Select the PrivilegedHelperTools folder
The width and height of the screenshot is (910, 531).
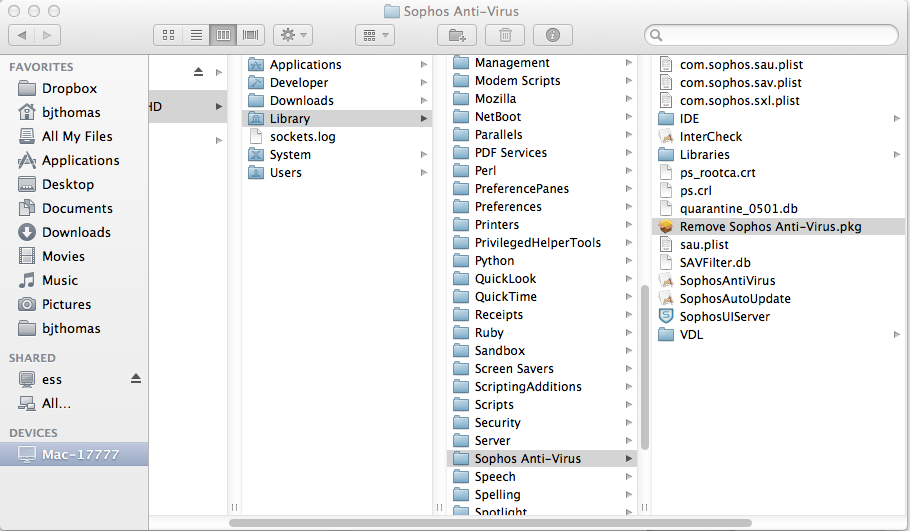point(542,243)
